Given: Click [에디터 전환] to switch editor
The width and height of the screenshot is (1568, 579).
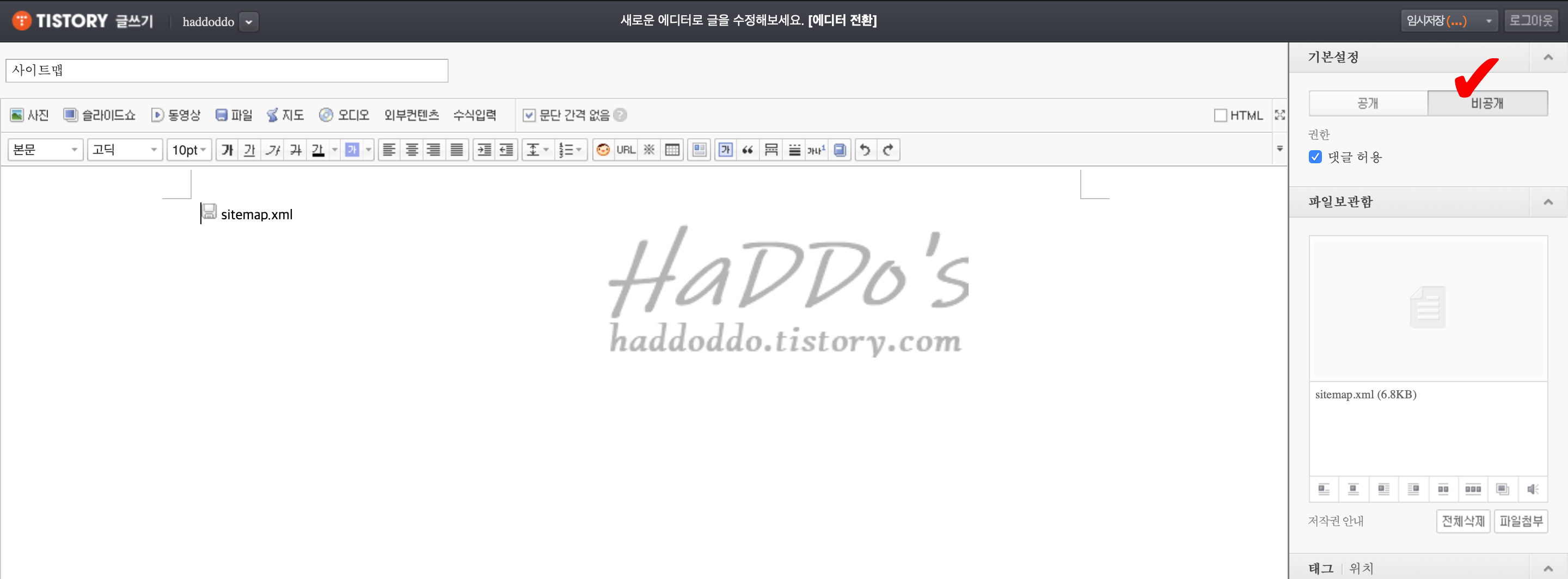Looking at the screenshot, I should coord(842,21).
